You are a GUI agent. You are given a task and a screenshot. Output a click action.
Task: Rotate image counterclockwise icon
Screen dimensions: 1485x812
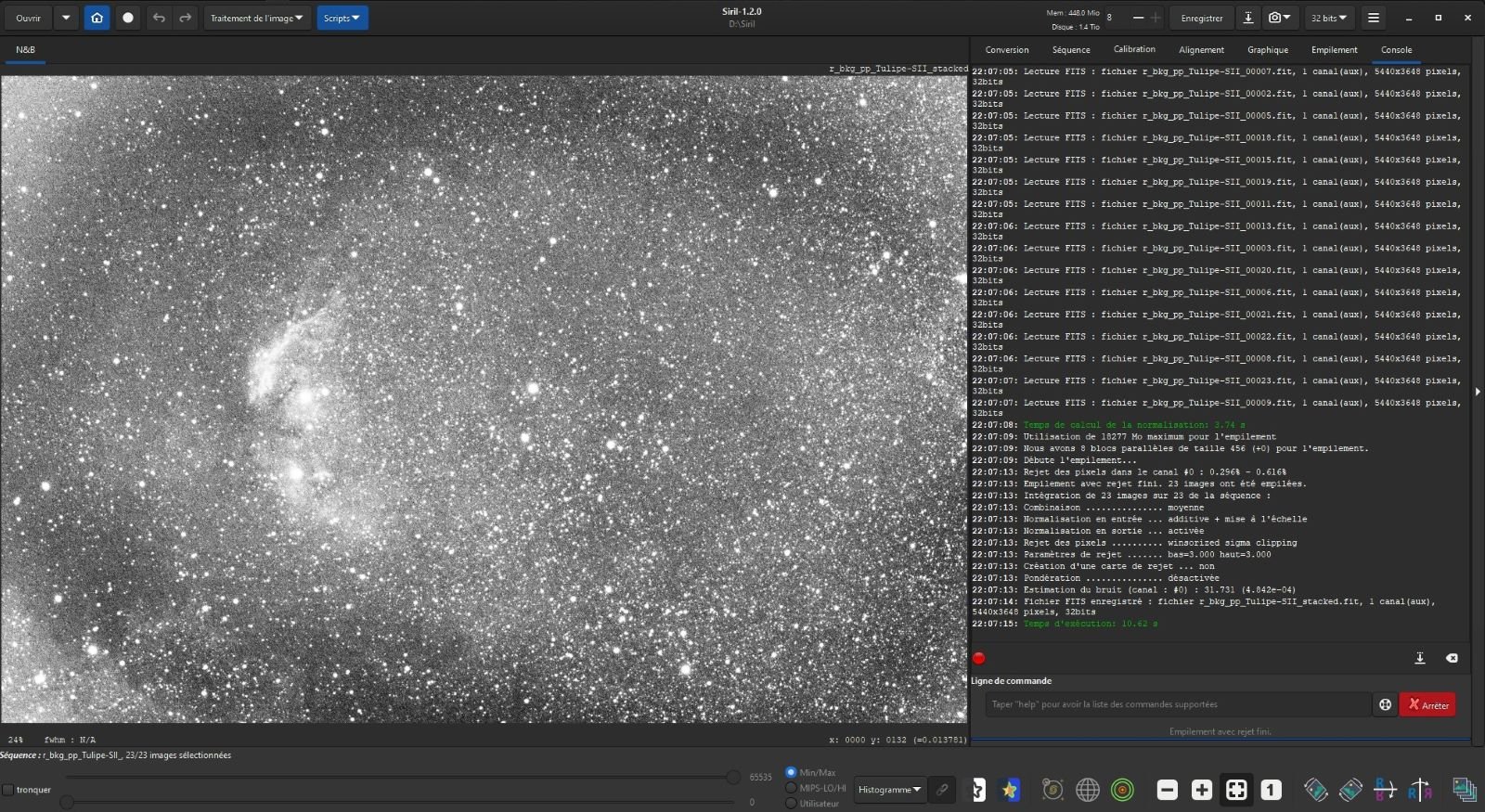tap(1316, 790)
